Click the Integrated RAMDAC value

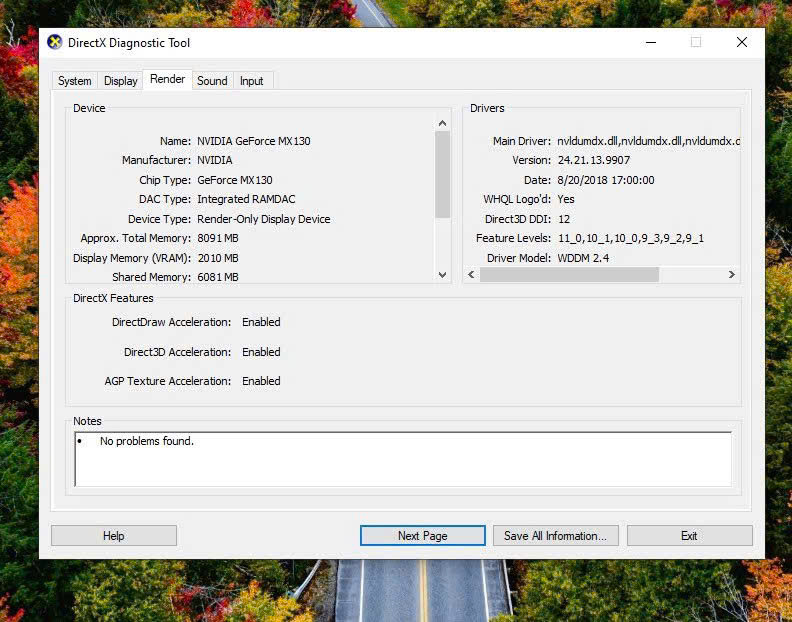246,199
